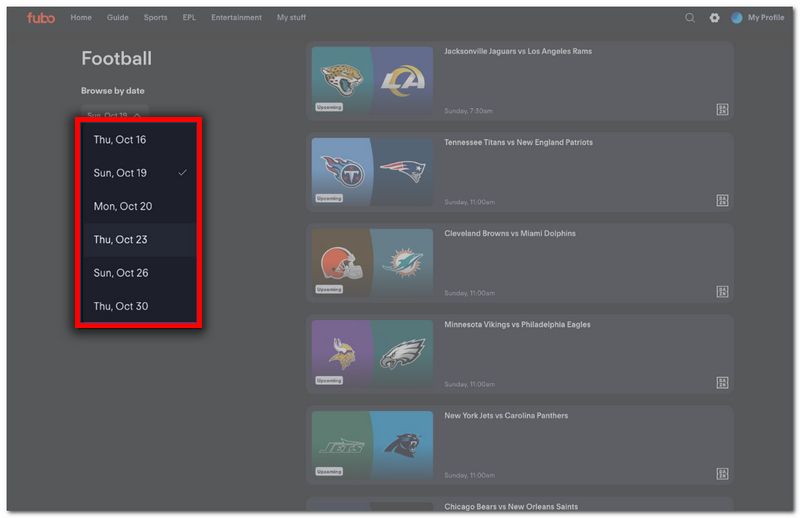Click schedule icon on Jaguars vs Rams card
Image resolution: width=800 pixels, height=518 pixels.
point(722,109)
